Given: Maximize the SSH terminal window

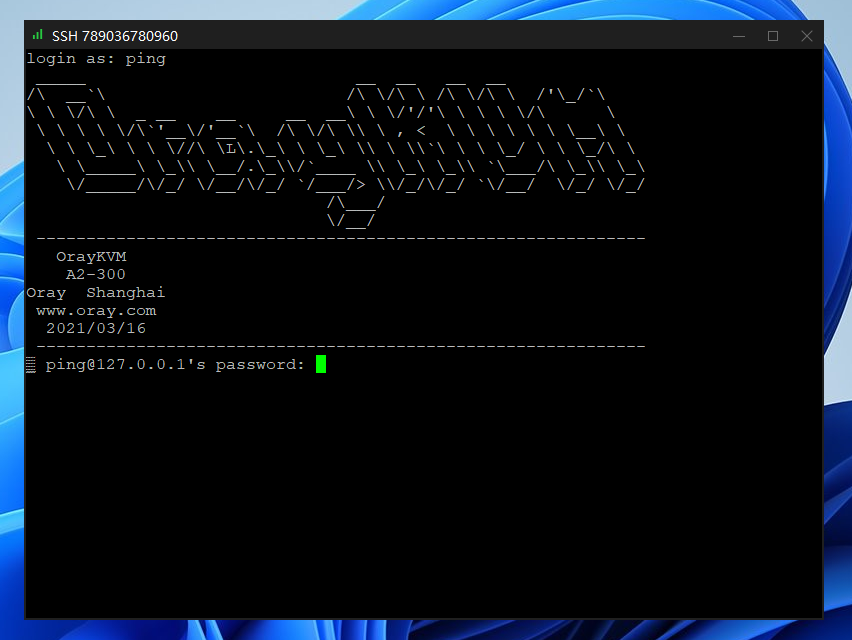Looking at the screenshot, I should [x=773, y=36].
